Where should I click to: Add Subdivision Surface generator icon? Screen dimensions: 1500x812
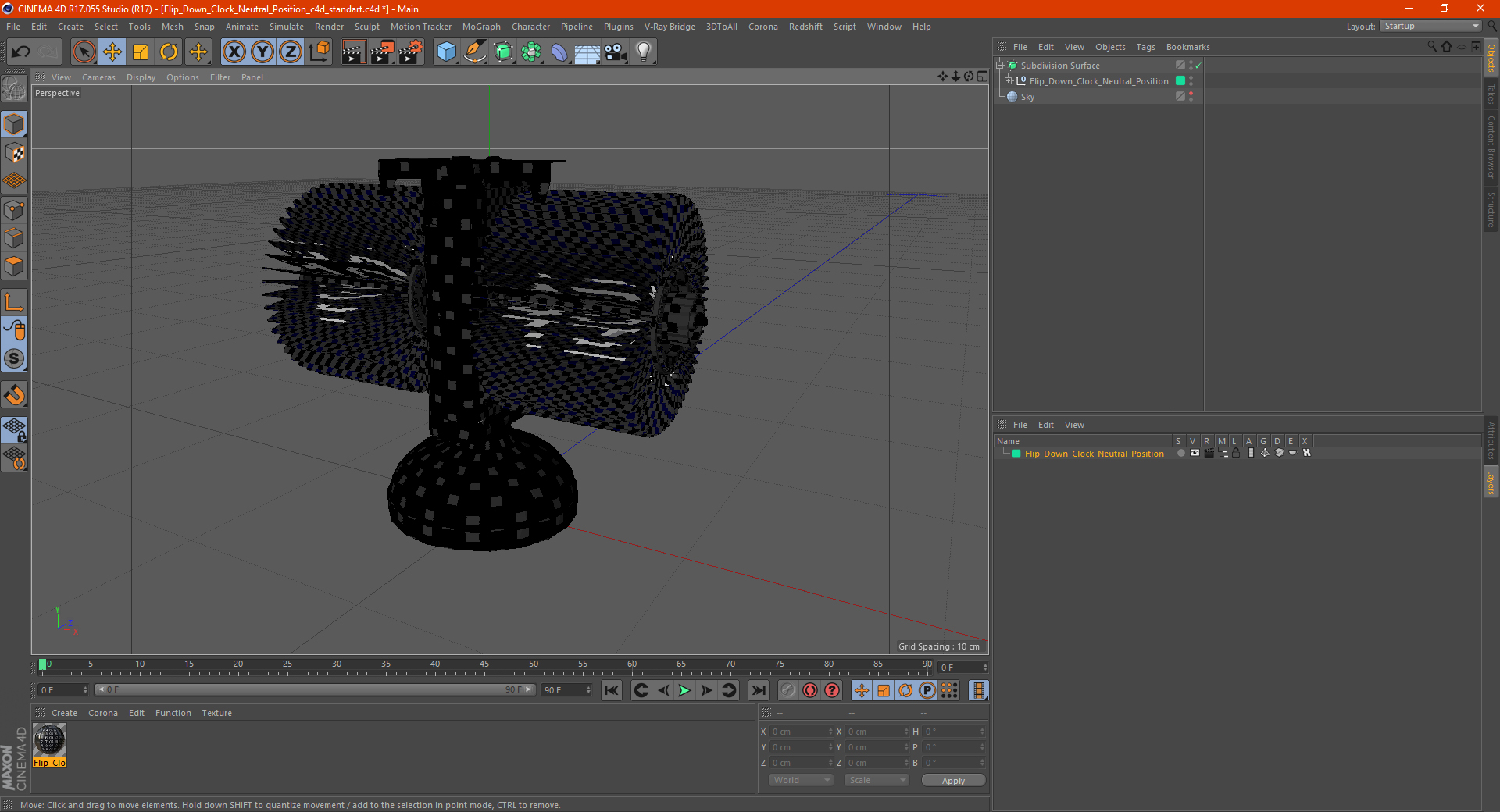503,52
